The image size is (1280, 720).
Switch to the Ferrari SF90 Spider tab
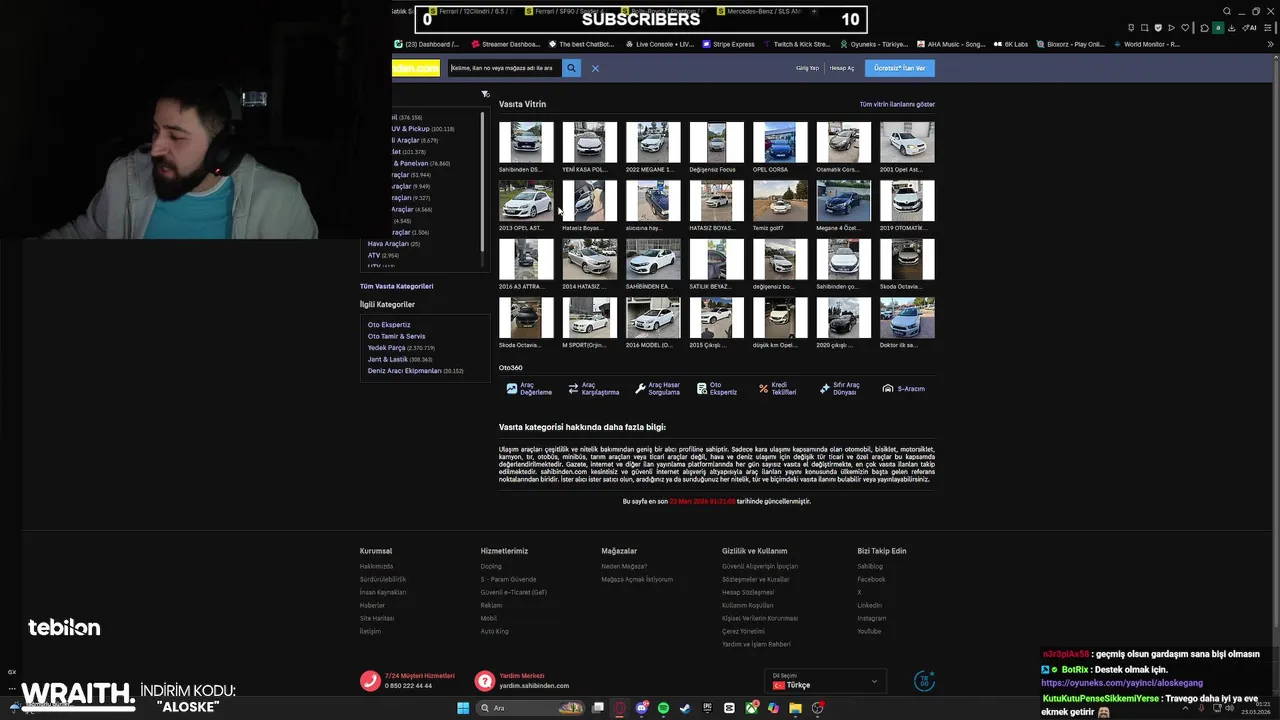tap(565, 12)
